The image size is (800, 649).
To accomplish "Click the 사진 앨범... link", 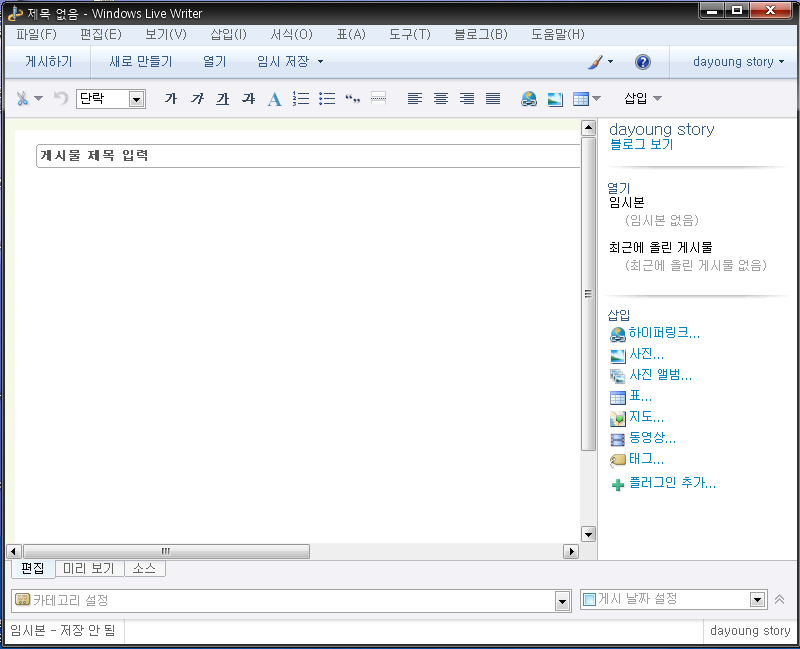I will [661, 375].
